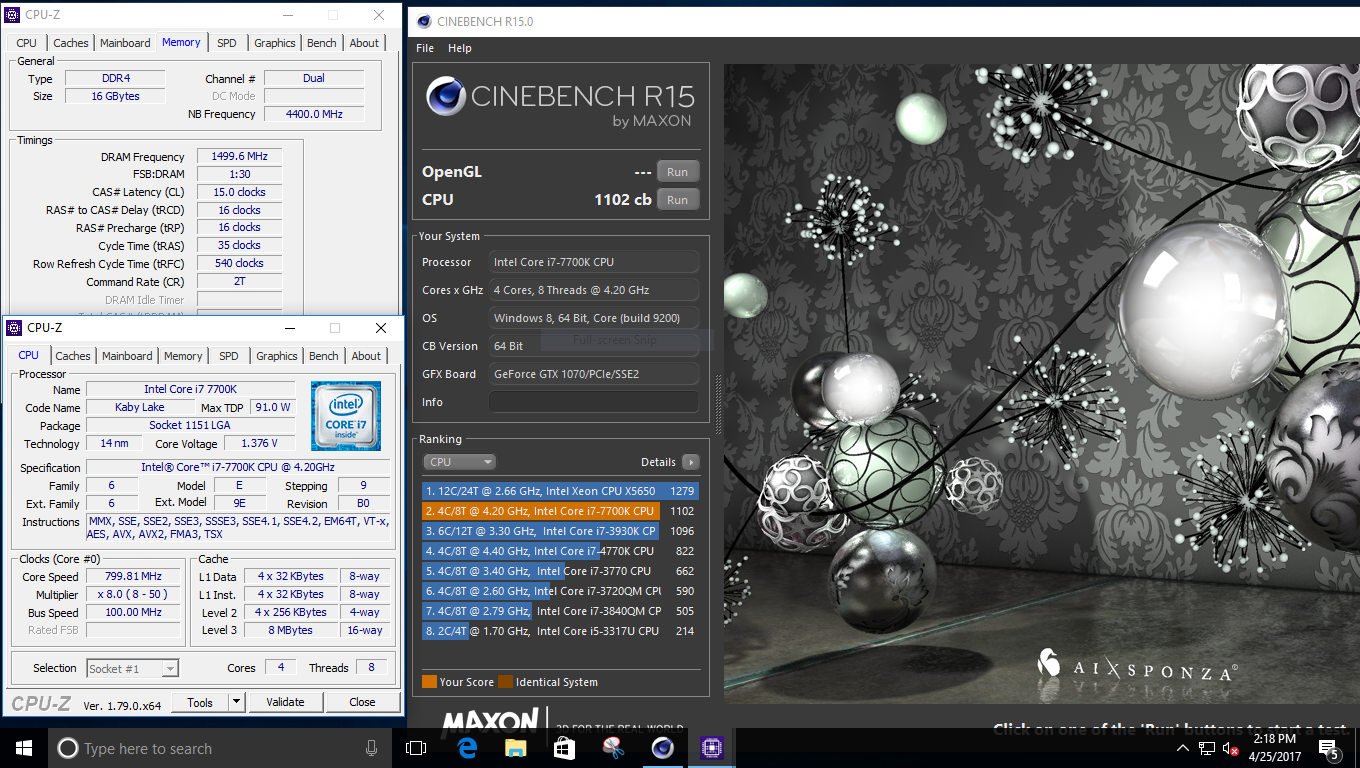Select the i7-3930K ranking row
The width and height of the screenshot is (1360, 768).
(560, 531)
